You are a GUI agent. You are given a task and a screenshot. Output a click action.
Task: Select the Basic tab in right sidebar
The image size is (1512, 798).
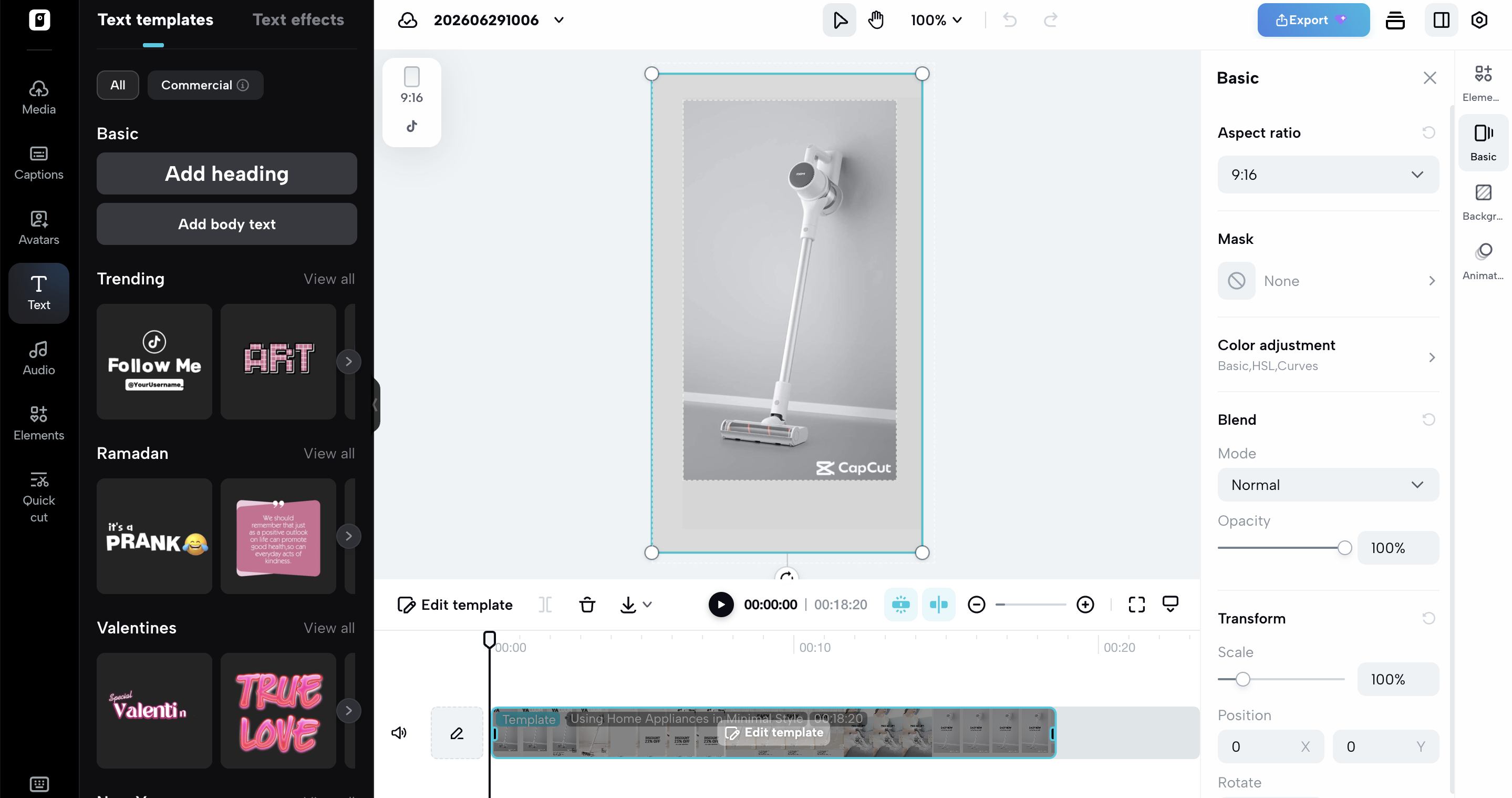coord(1483,142)
